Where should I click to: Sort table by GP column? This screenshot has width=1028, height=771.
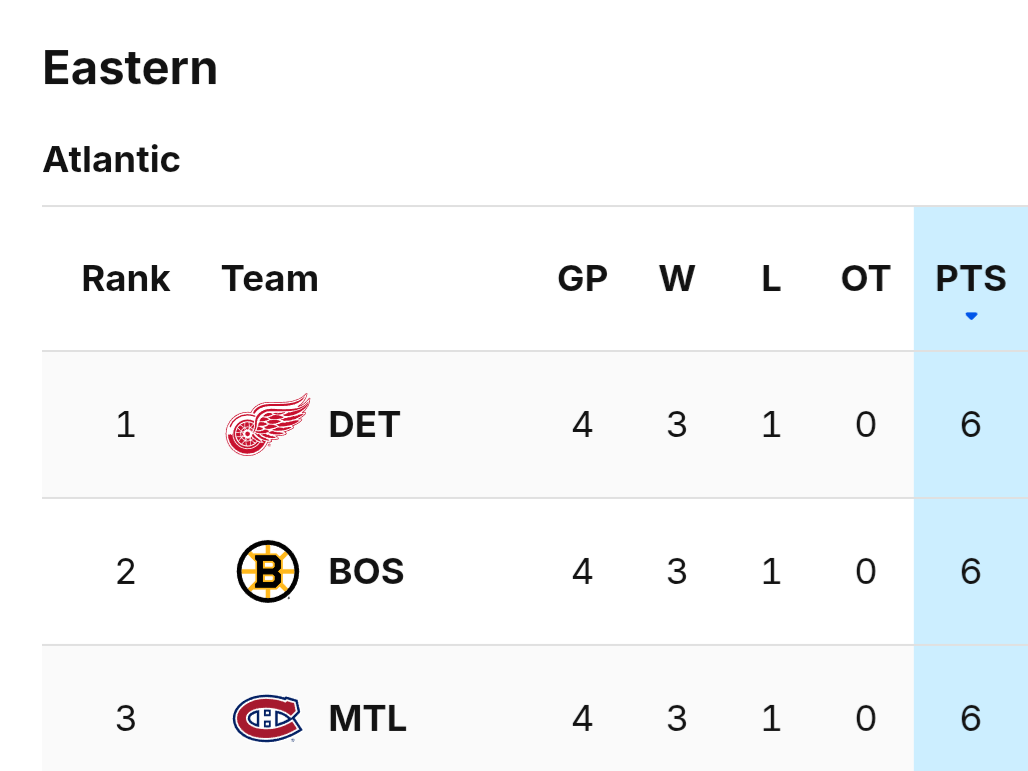pyautogui.click(x=582, y=279)
